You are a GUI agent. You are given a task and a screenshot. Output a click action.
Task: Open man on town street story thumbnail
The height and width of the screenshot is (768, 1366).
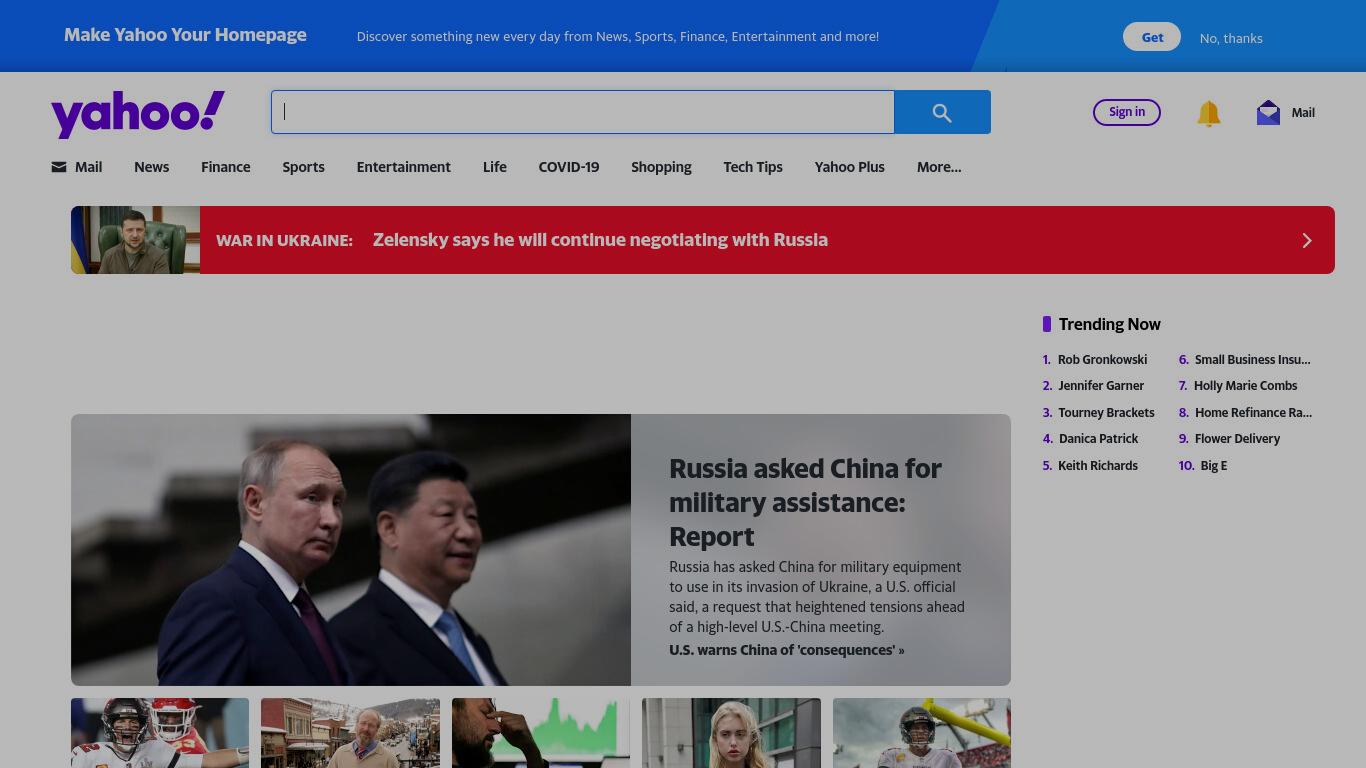click(x=350, y=733)
